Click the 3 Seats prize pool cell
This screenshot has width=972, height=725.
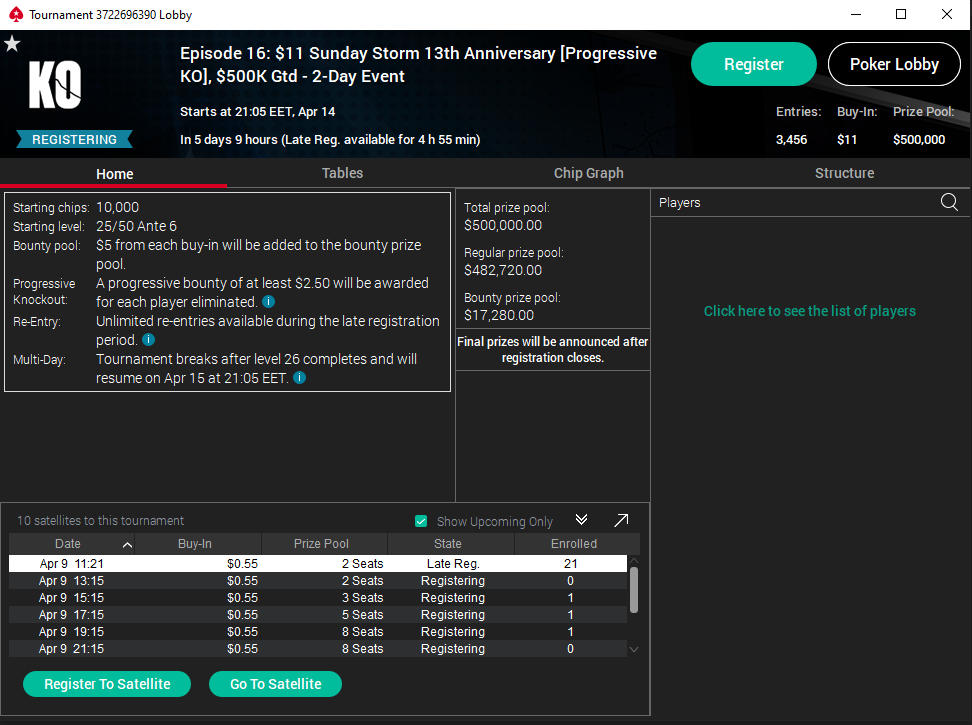[x=363, y=597]
